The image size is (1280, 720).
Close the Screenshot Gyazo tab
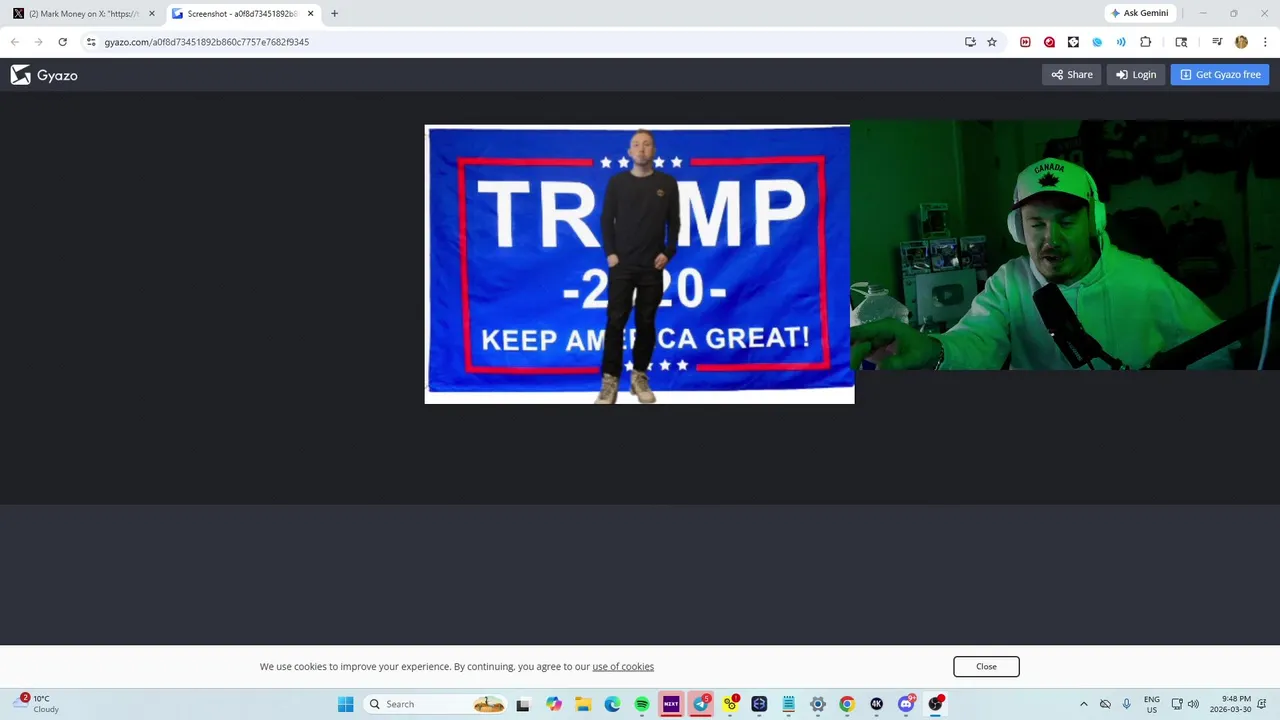[x=310, y=14]
